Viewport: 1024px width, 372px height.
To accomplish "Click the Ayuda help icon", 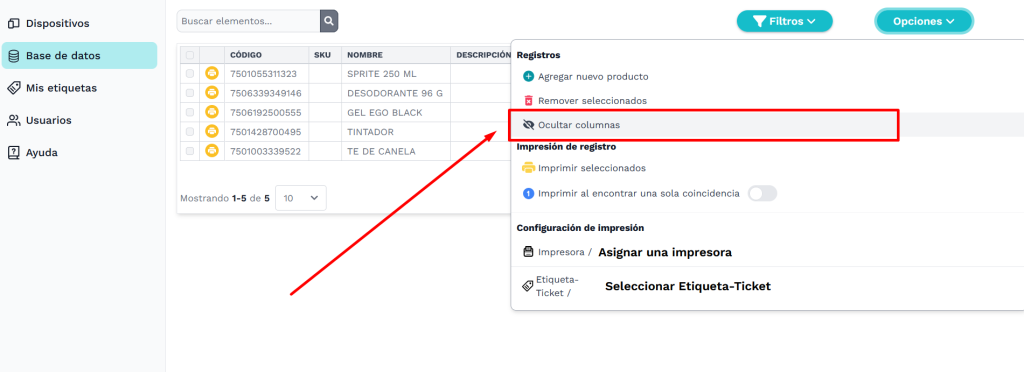I will point(13,153).
